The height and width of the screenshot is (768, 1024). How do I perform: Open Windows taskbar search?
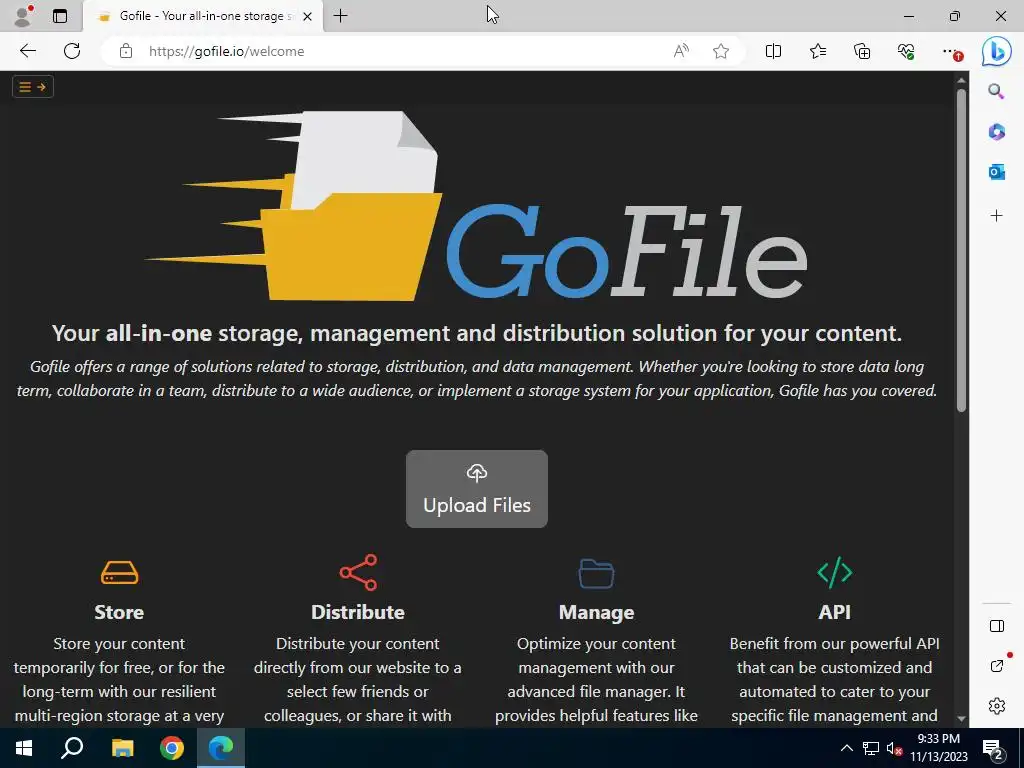coord(72,748)
